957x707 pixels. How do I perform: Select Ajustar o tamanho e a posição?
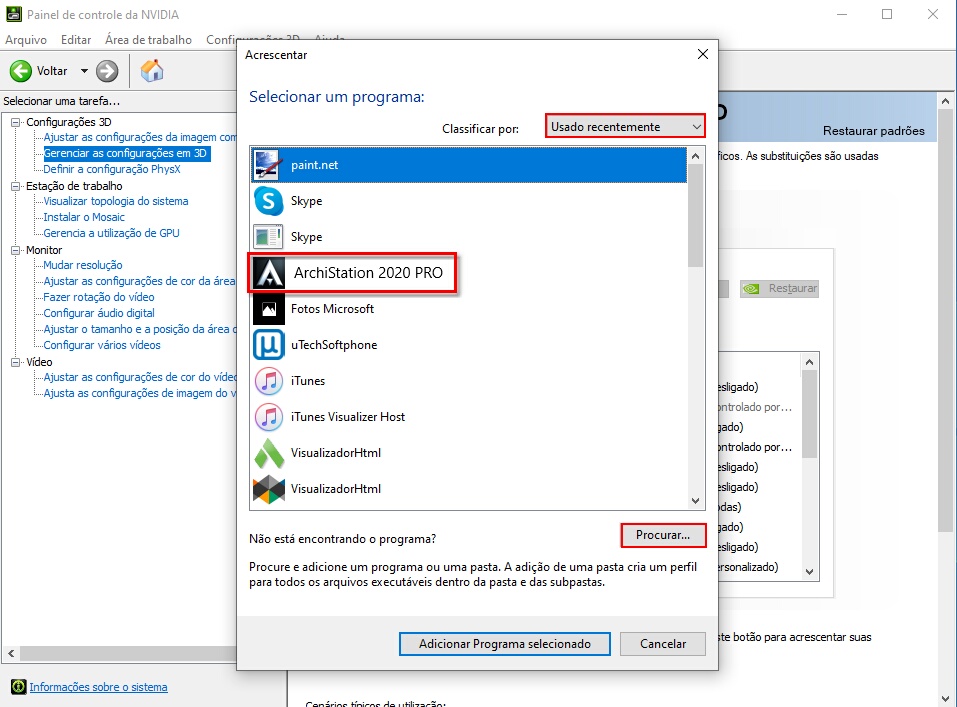[x=140, y=329]
